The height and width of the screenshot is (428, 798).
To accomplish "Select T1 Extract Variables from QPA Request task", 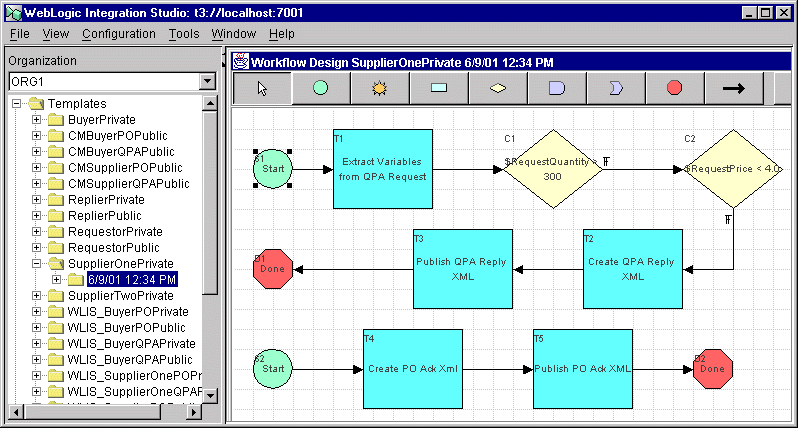I will 383,169.
